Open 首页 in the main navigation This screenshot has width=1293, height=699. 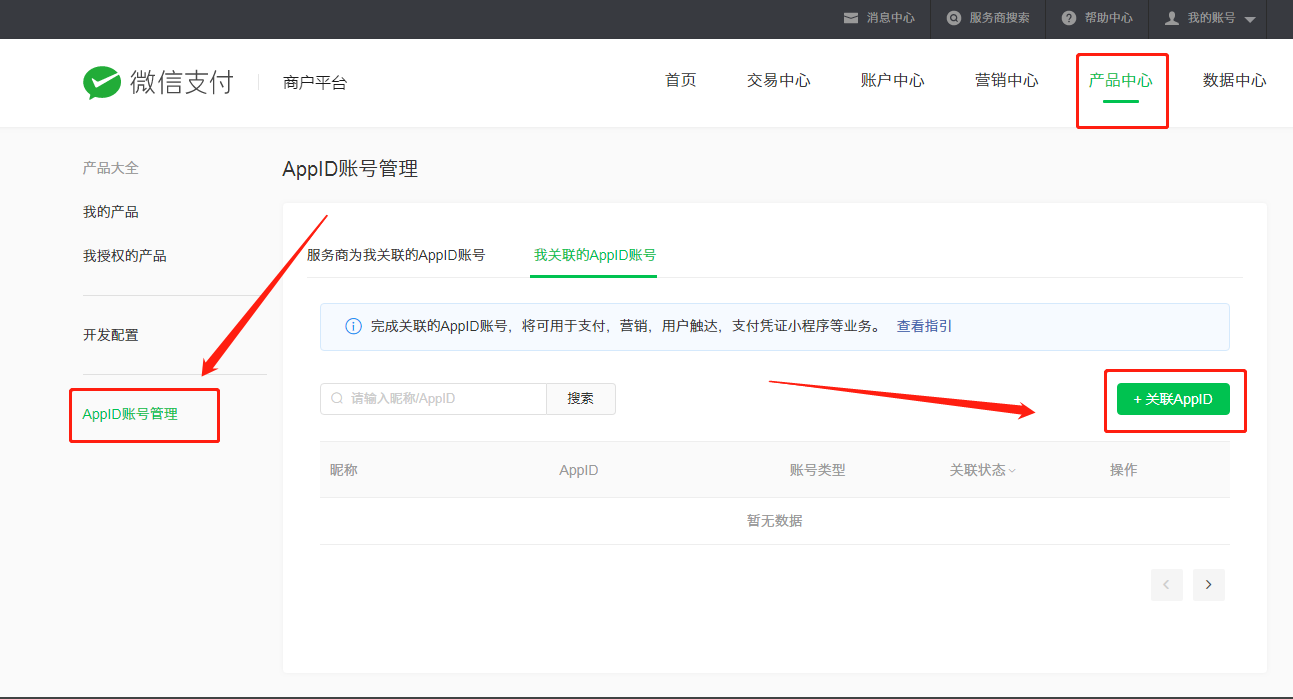click(x=681, y=80)
